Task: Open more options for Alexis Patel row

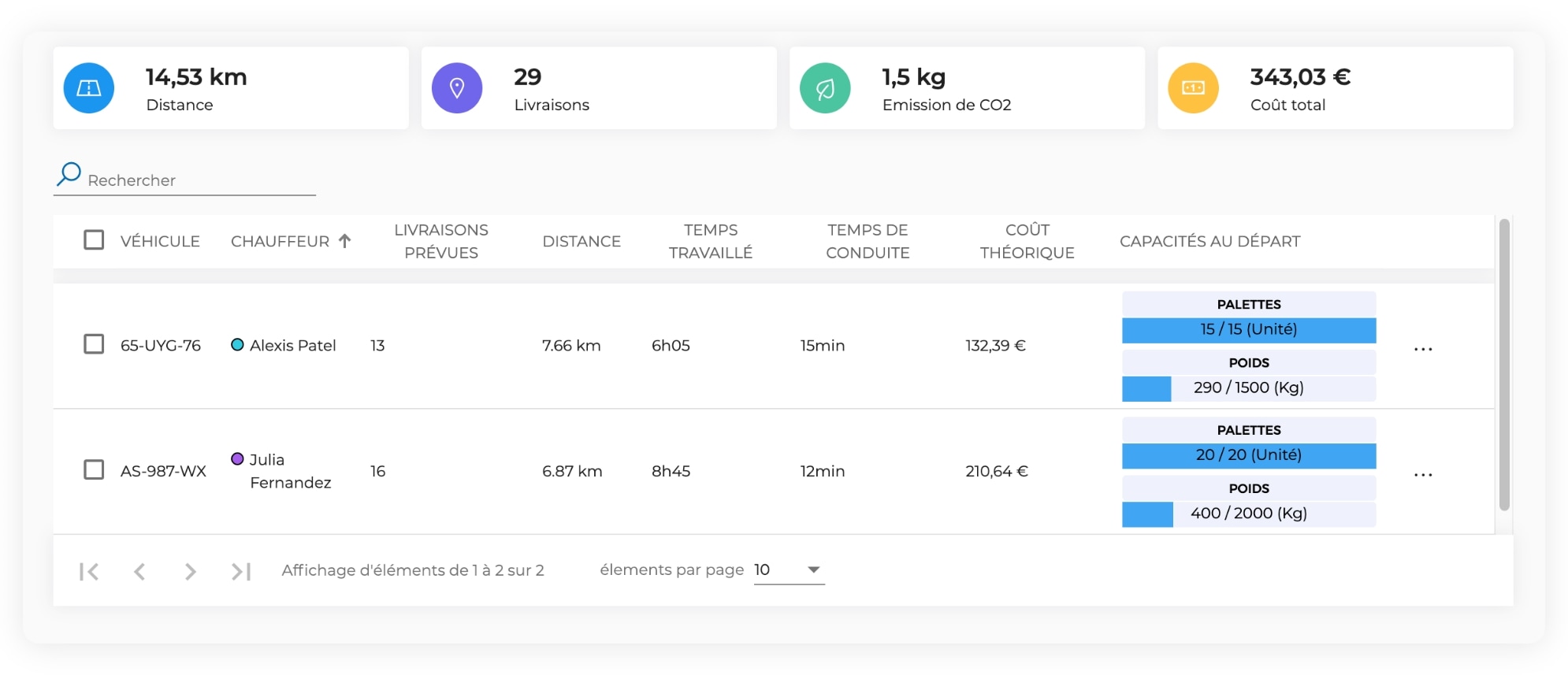Action: click(x=1422, y=349)
